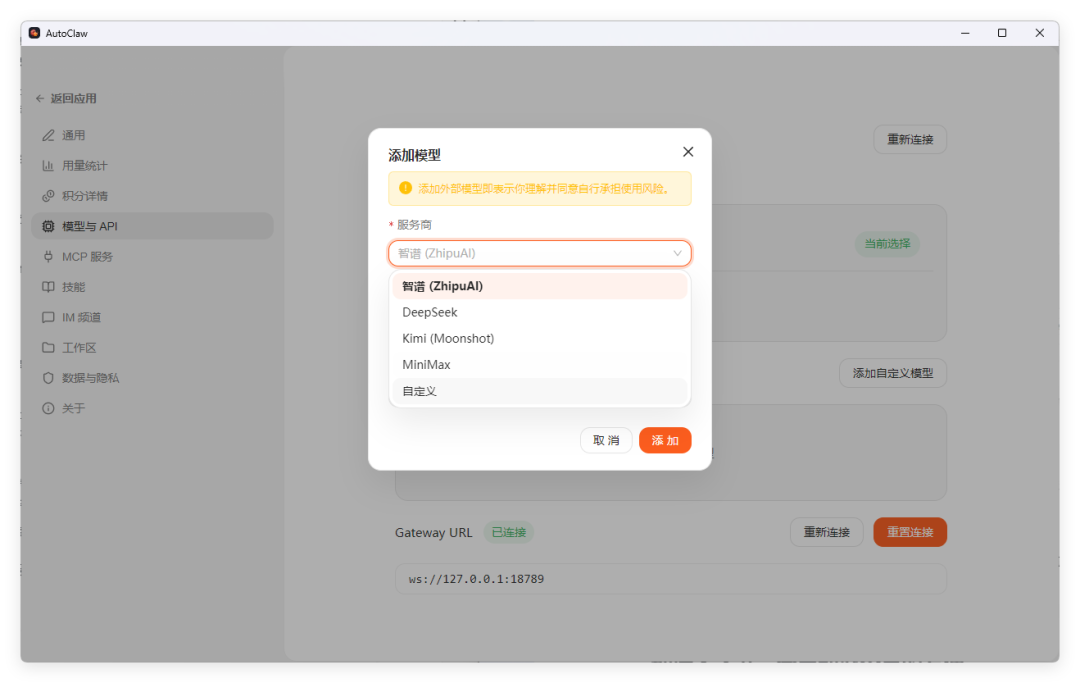This screenshot has width=1080, height=683.
Task: Open the 积分详情 label
Action: [85, 196]
